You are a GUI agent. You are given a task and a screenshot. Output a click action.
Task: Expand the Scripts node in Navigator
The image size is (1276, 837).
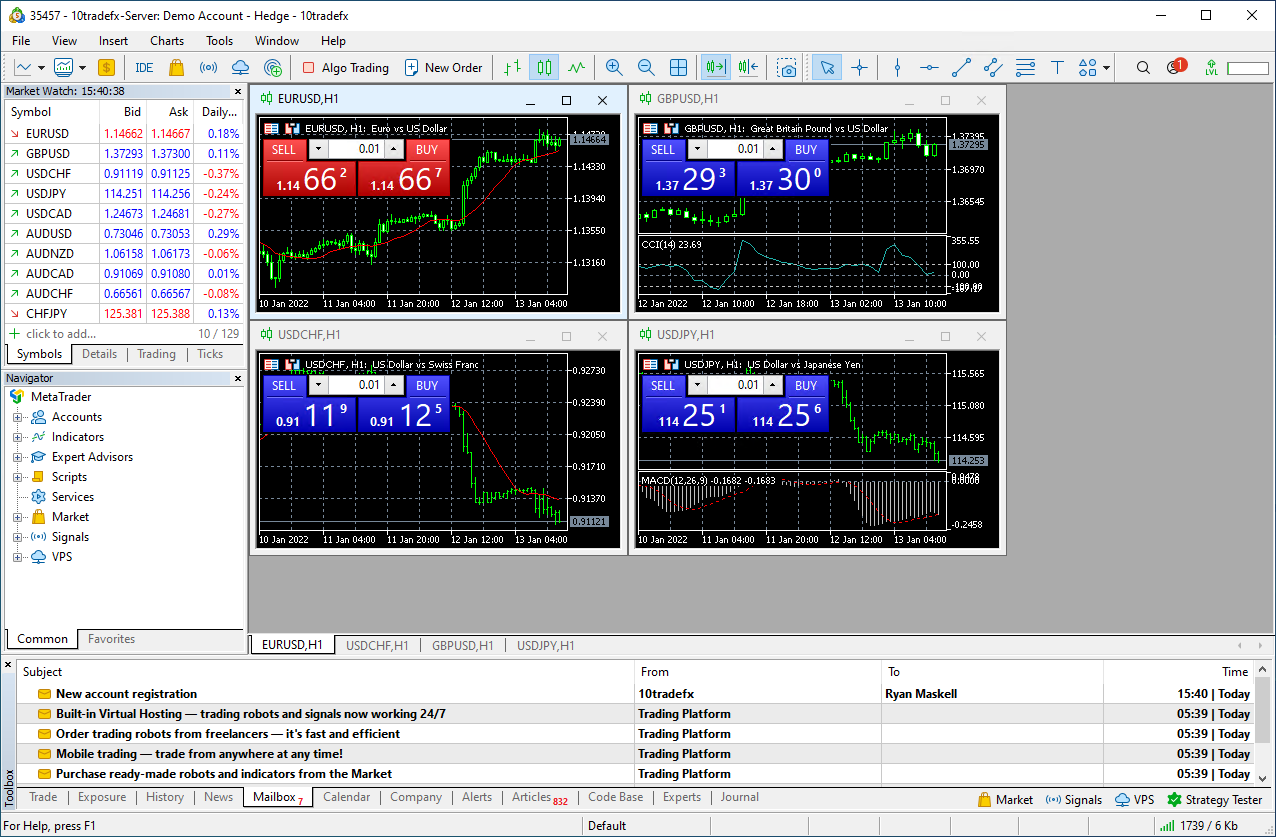click(x=17, y=477)
